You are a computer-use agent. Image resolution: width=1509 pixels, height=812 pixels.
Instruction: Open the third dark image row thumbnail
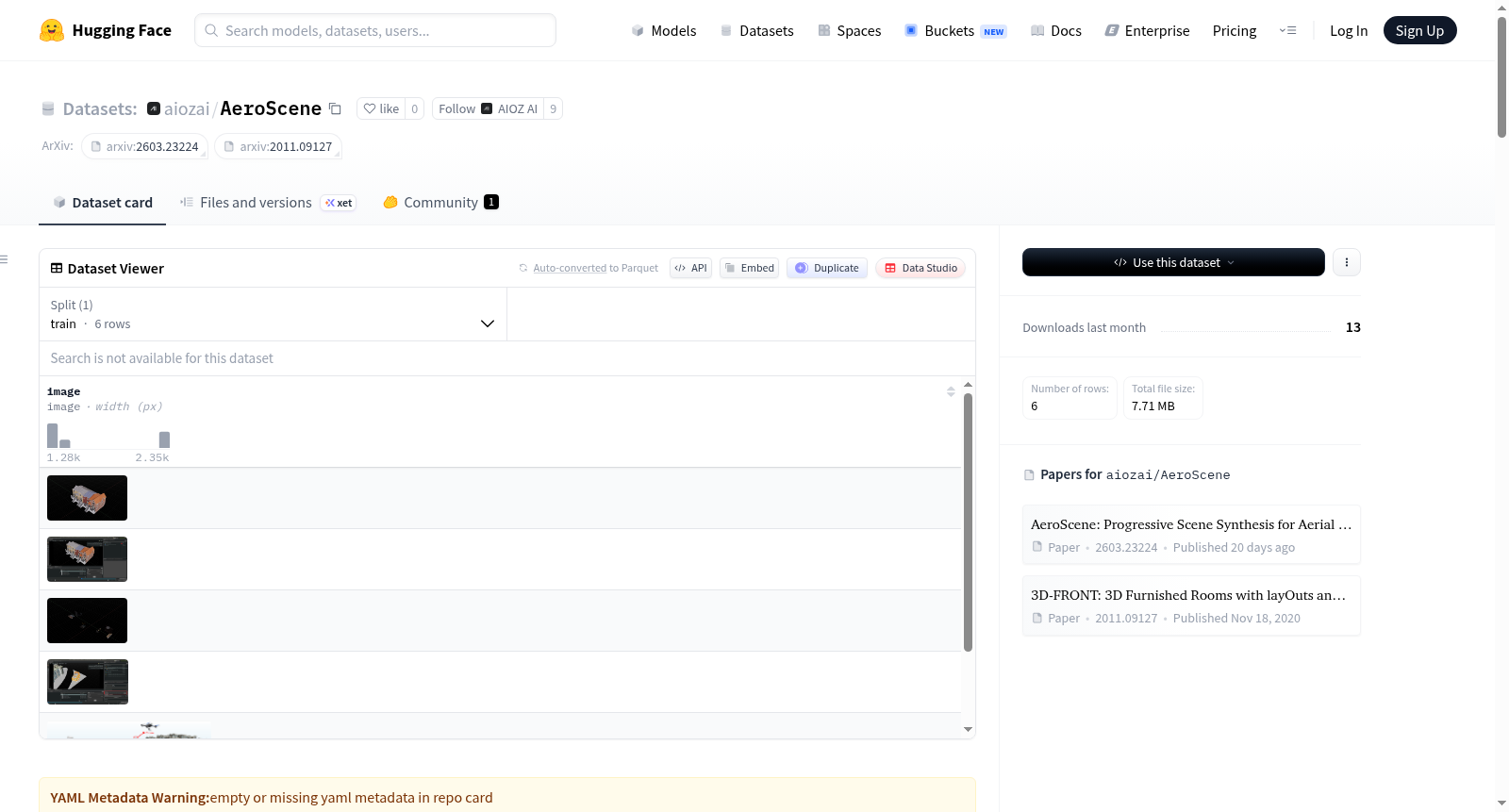coord(87,621)
